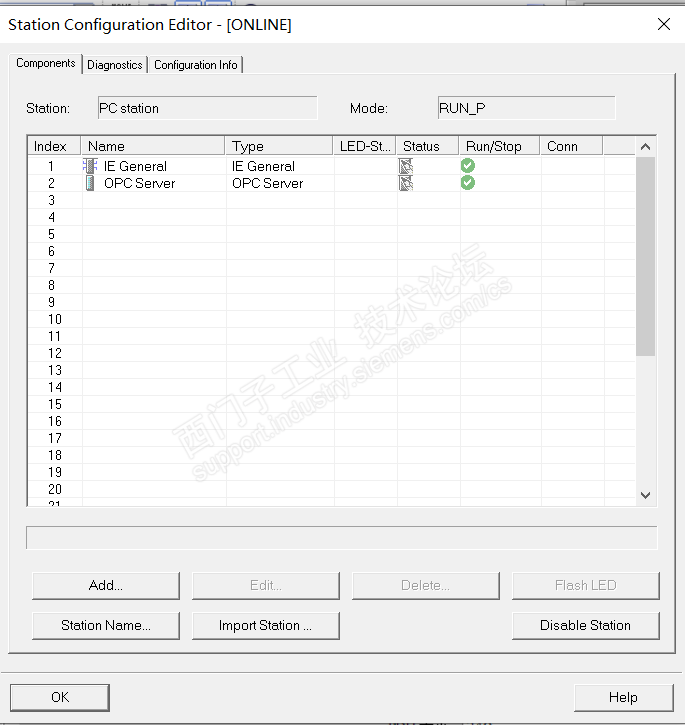Confirm with the OK button
This screenshot has width=685, height=725.
[x=60, y=697]
